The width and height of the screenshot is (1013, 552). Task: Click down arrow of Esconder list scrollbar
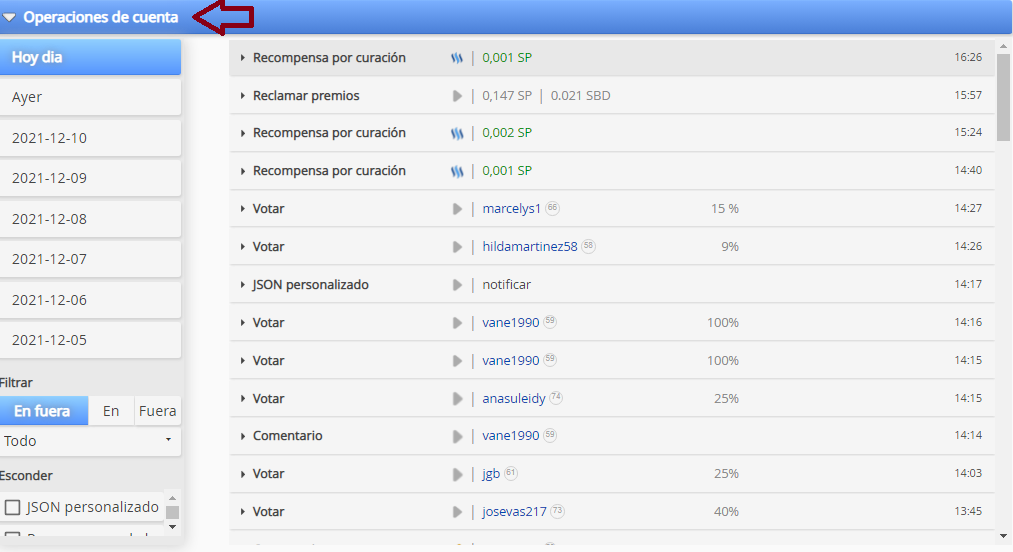172,526
